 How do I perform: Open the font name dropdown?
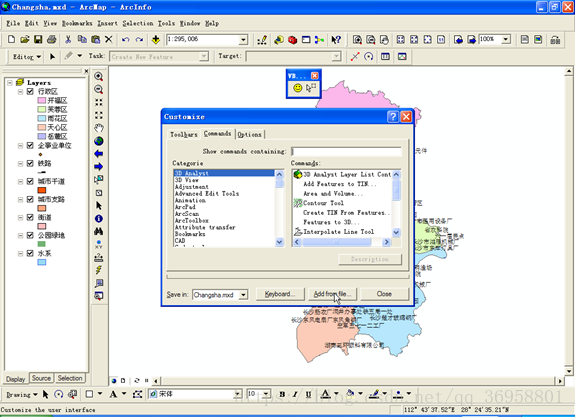(x=238, y=394)
